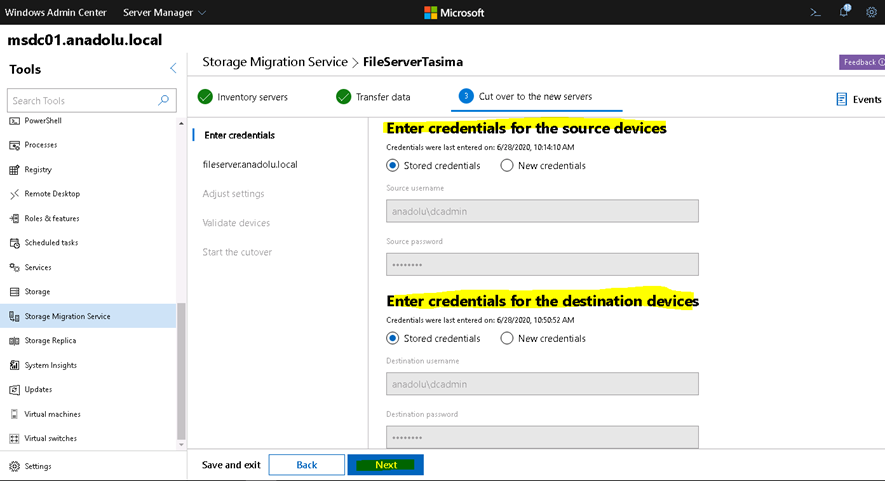This screenshot has height=481, width=885.
Task: Click the search magnifier in Search Tools
Action: coord(164,100)
